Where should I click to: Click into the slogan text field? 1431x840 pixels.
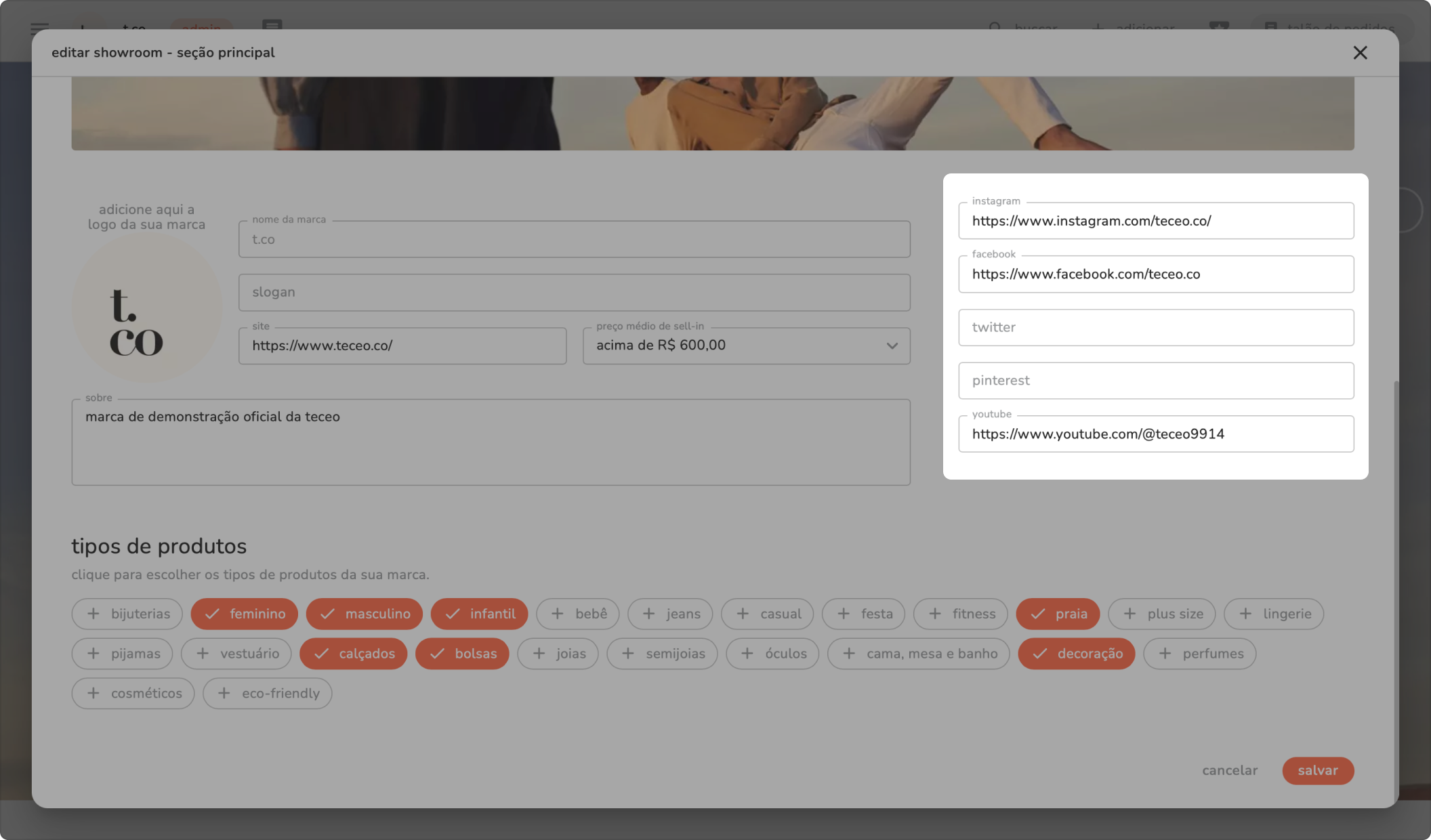click(x=573, y=293)
